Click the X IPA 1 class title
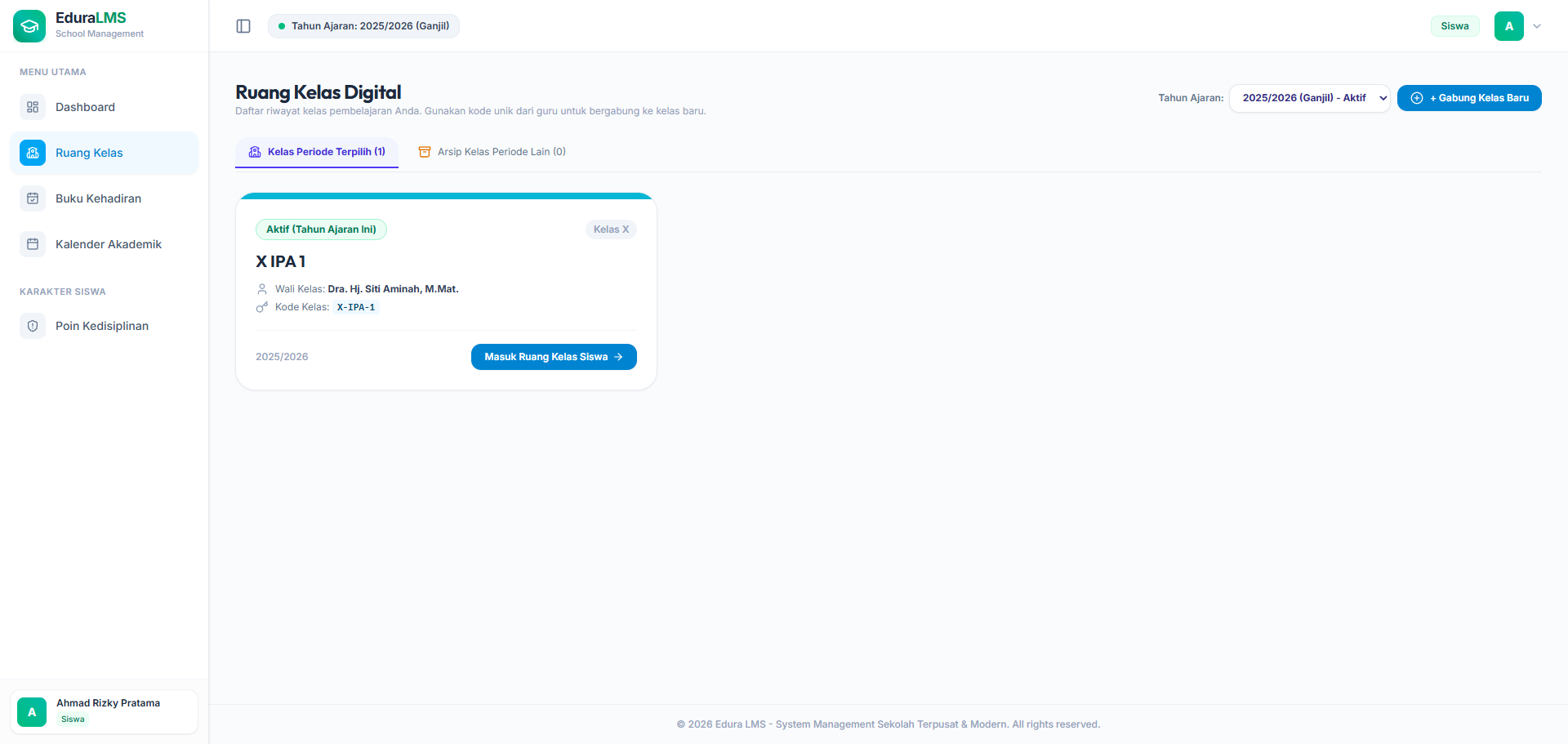The height and width of the screenshot is (744, 1568). click(281, 261)
